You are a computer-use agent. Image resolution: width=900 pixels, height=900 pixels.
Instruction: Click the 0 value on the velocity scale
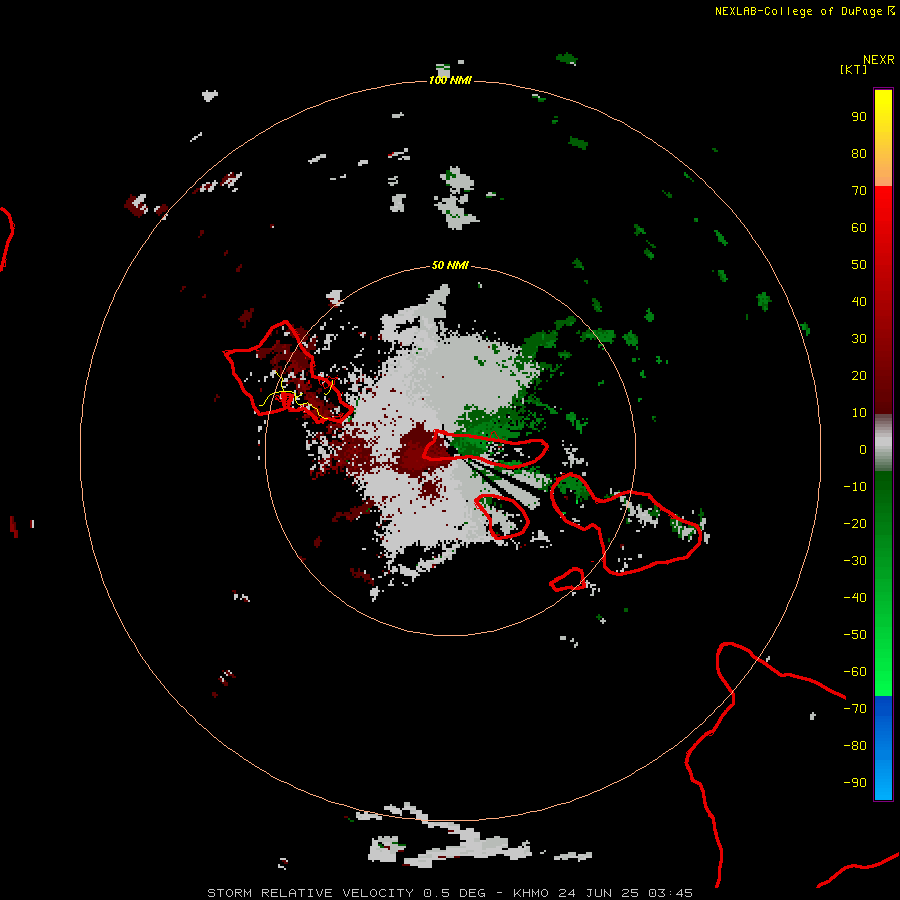tap(863, 450)
